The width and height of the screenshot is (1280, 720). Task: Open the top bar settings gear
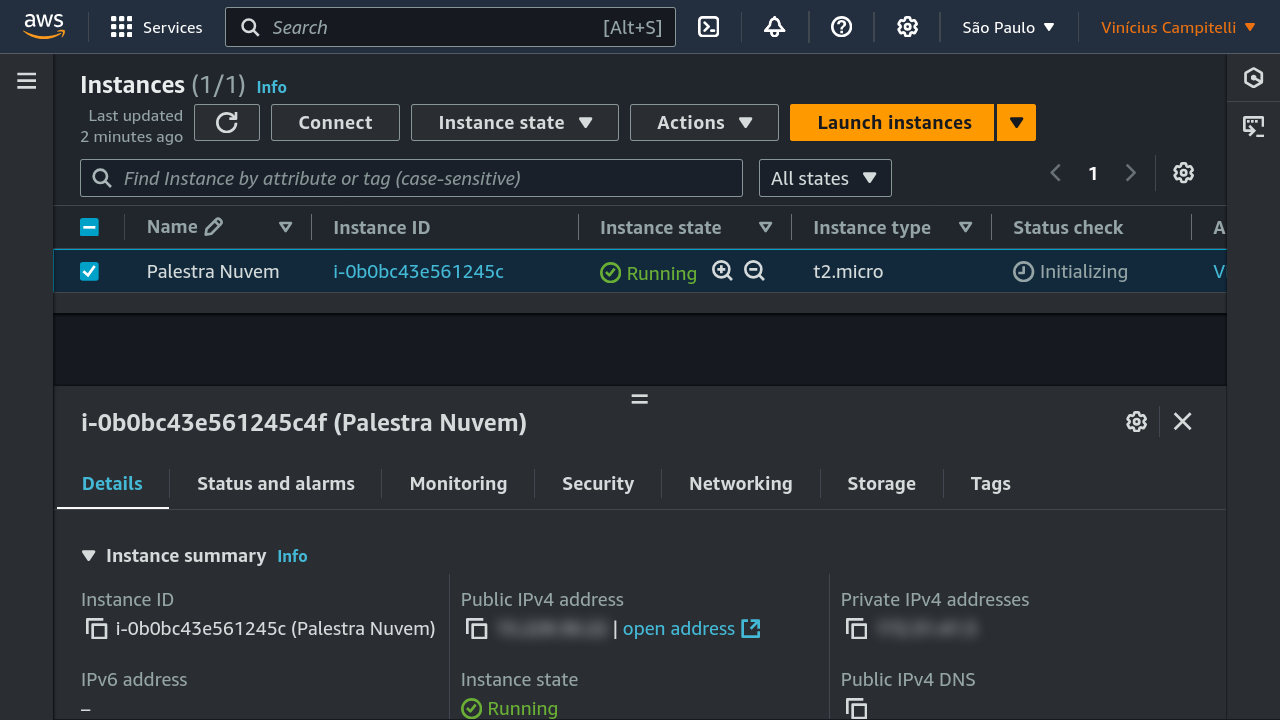pyautogui.click(x=907, y=27)
